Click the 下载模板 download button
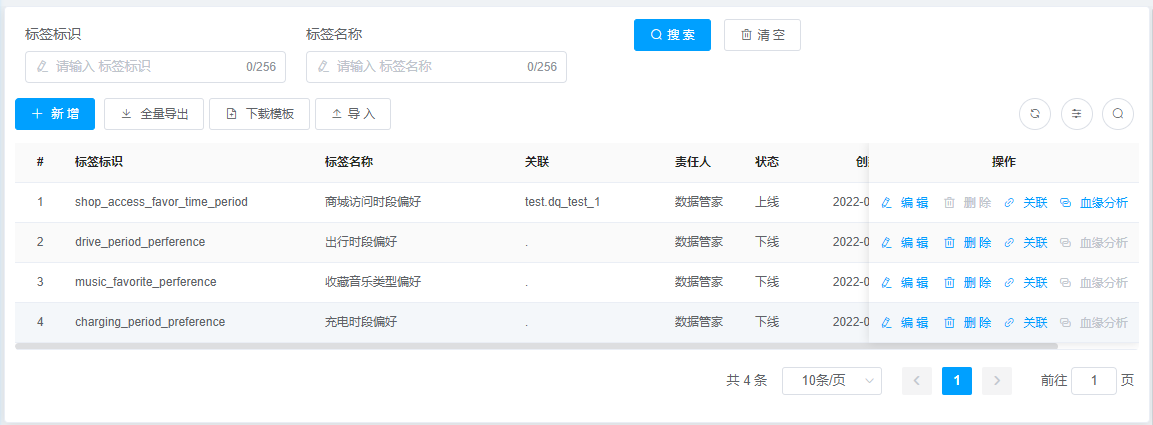This screenshot has height=425, width=1153. 260,114
